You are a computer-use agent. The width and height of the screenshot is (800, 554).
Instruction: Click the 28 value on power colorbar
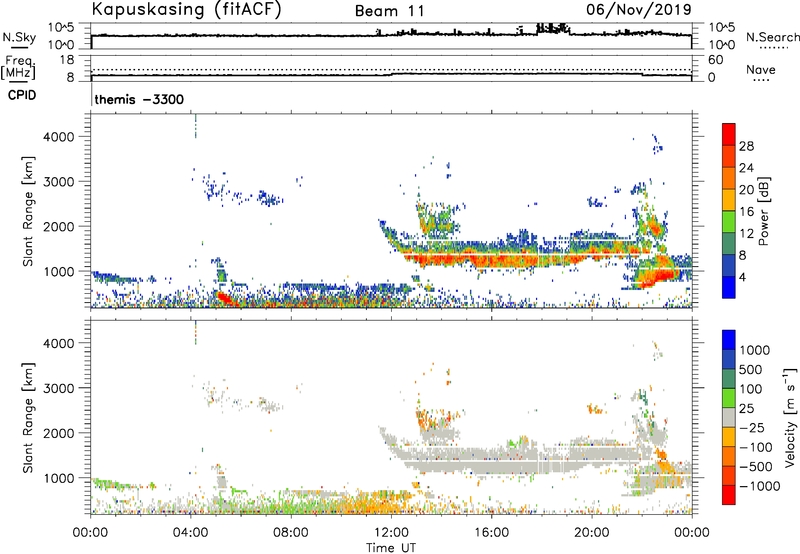(x=746, y=146)
